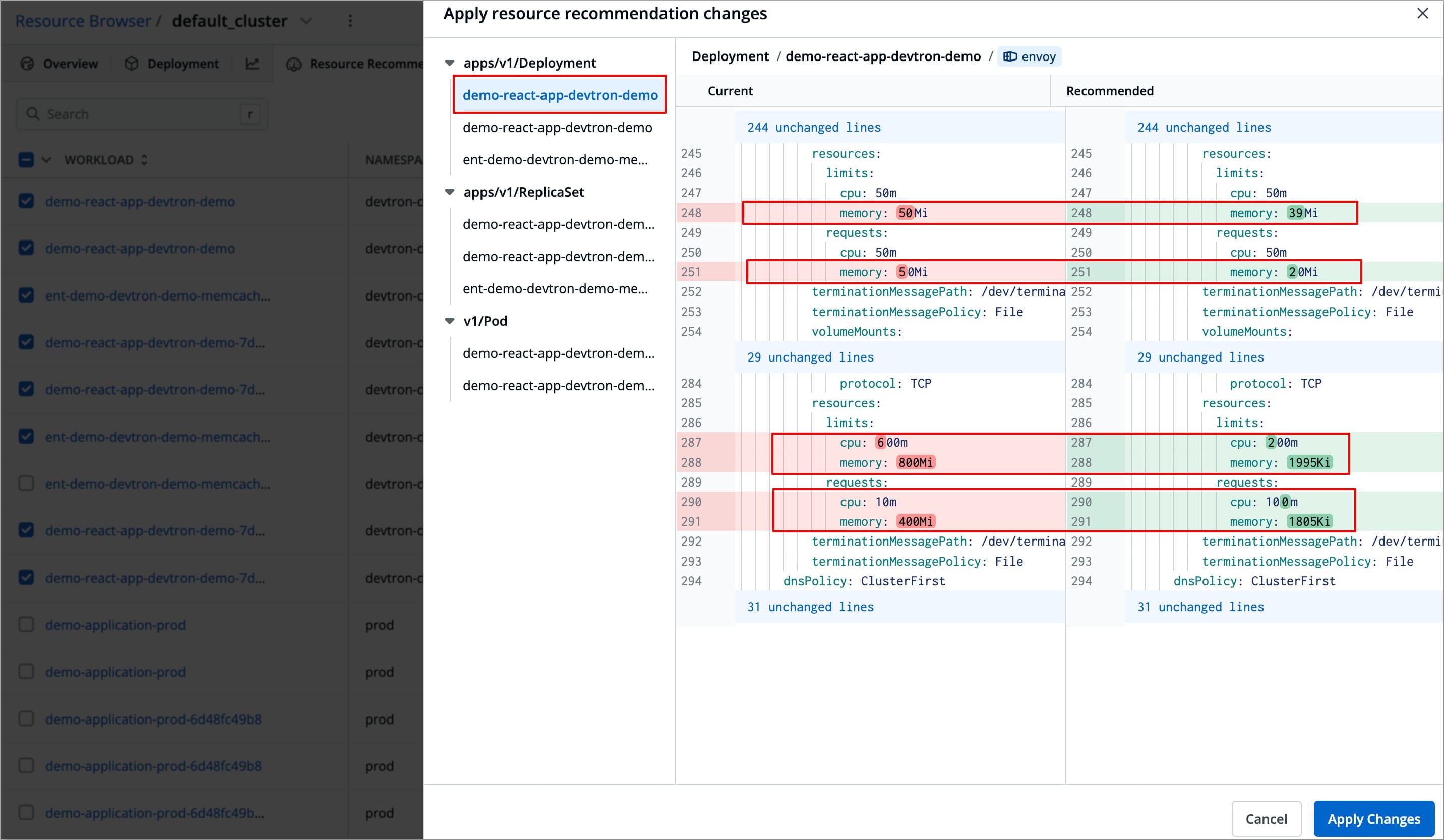The width and height of the screenshot is (1444, 840).
Task: Click the sort icon on WORKLOAD column
Action: click(144, 160)
